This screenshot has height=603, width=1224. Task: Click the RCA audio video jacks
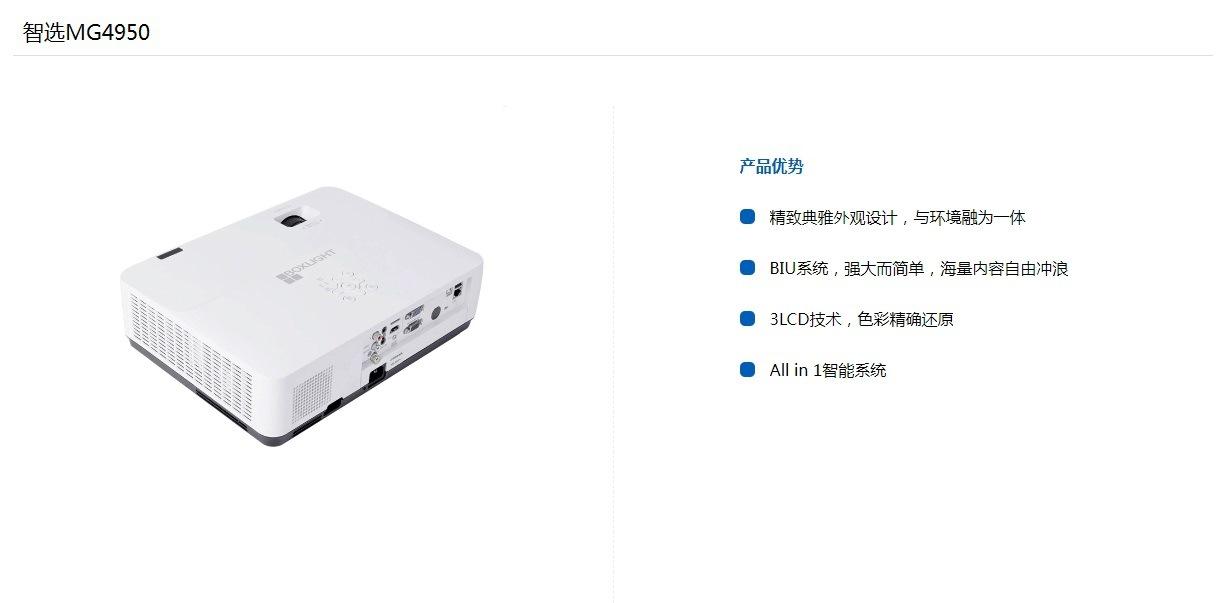(x=376, y=346)
